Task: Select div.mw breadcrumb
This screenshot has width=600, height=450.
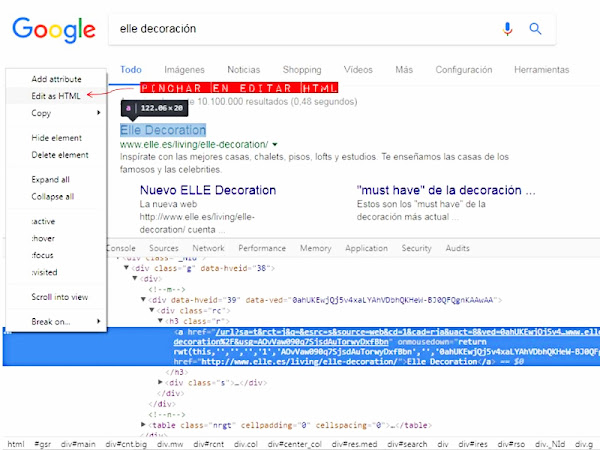Action: (x=170, y=444)
